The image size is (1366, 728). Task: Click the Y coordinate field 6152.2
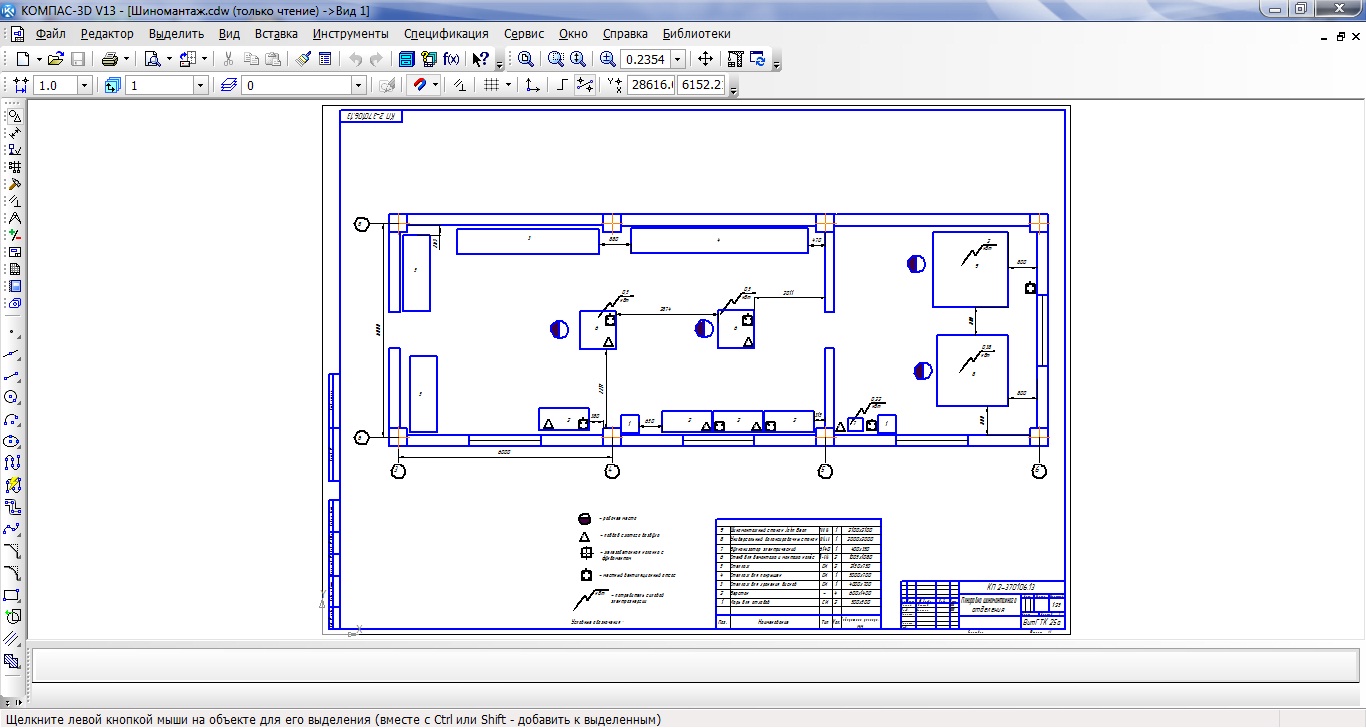click(702, 86)
